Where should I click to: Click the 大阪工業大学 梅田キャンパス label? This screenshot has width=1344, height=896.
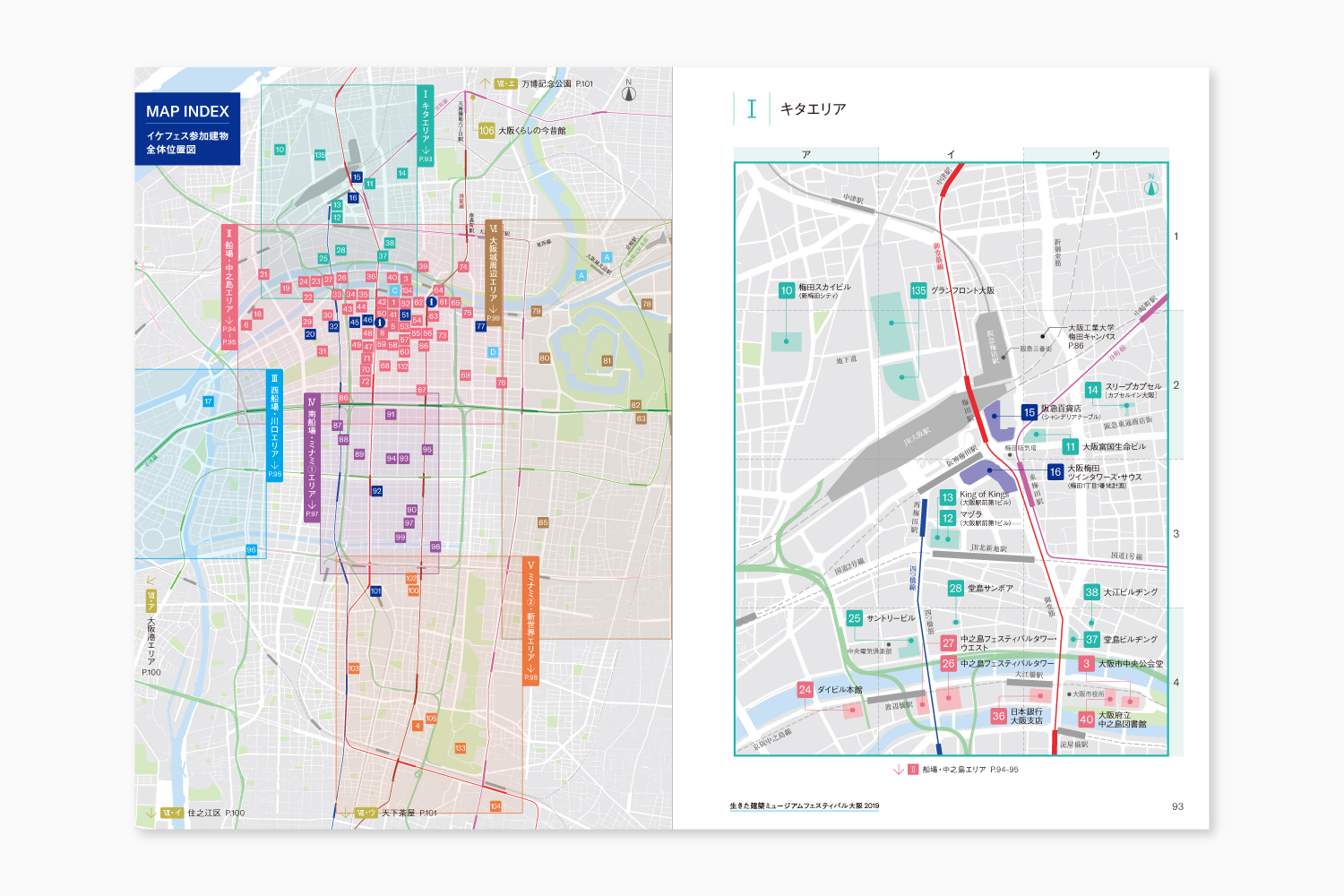[x=1091, y=336]
